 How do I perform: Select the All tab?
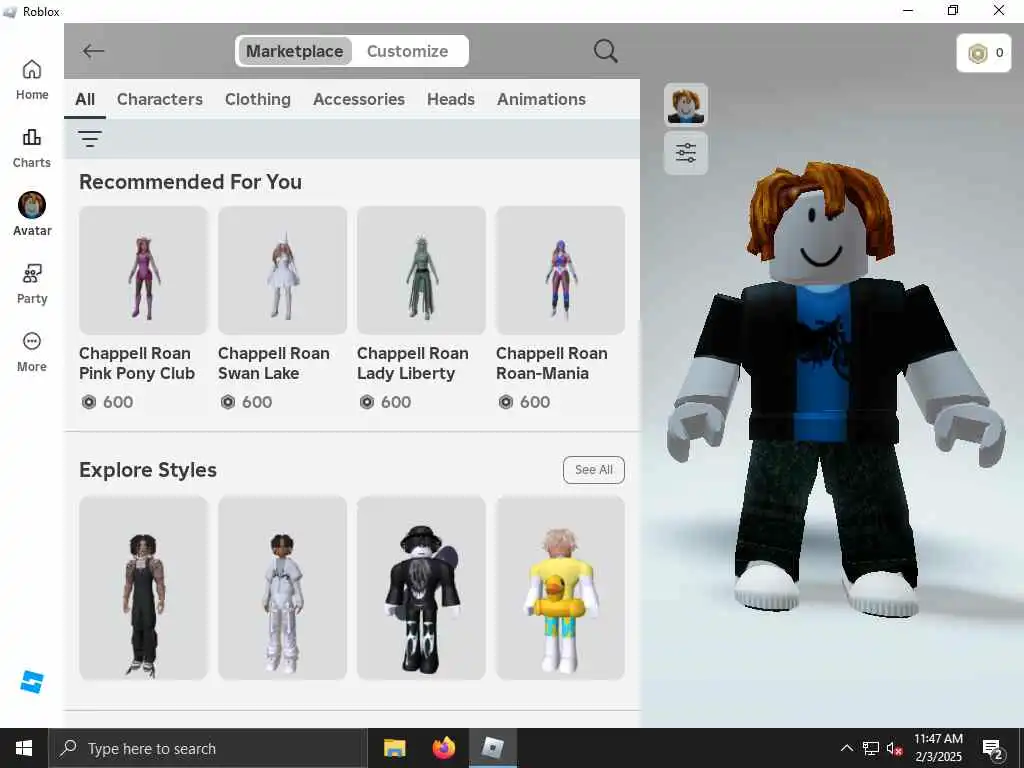(85, 99)
